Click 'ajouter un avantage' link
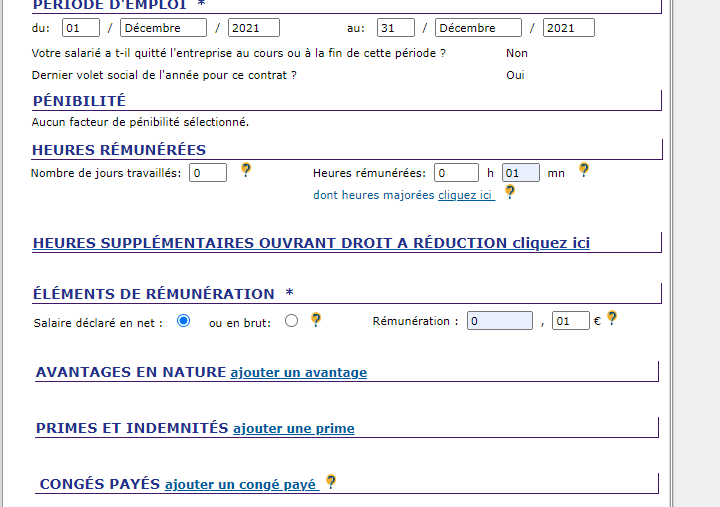720x507 pixels. click(x=298, y=373)
